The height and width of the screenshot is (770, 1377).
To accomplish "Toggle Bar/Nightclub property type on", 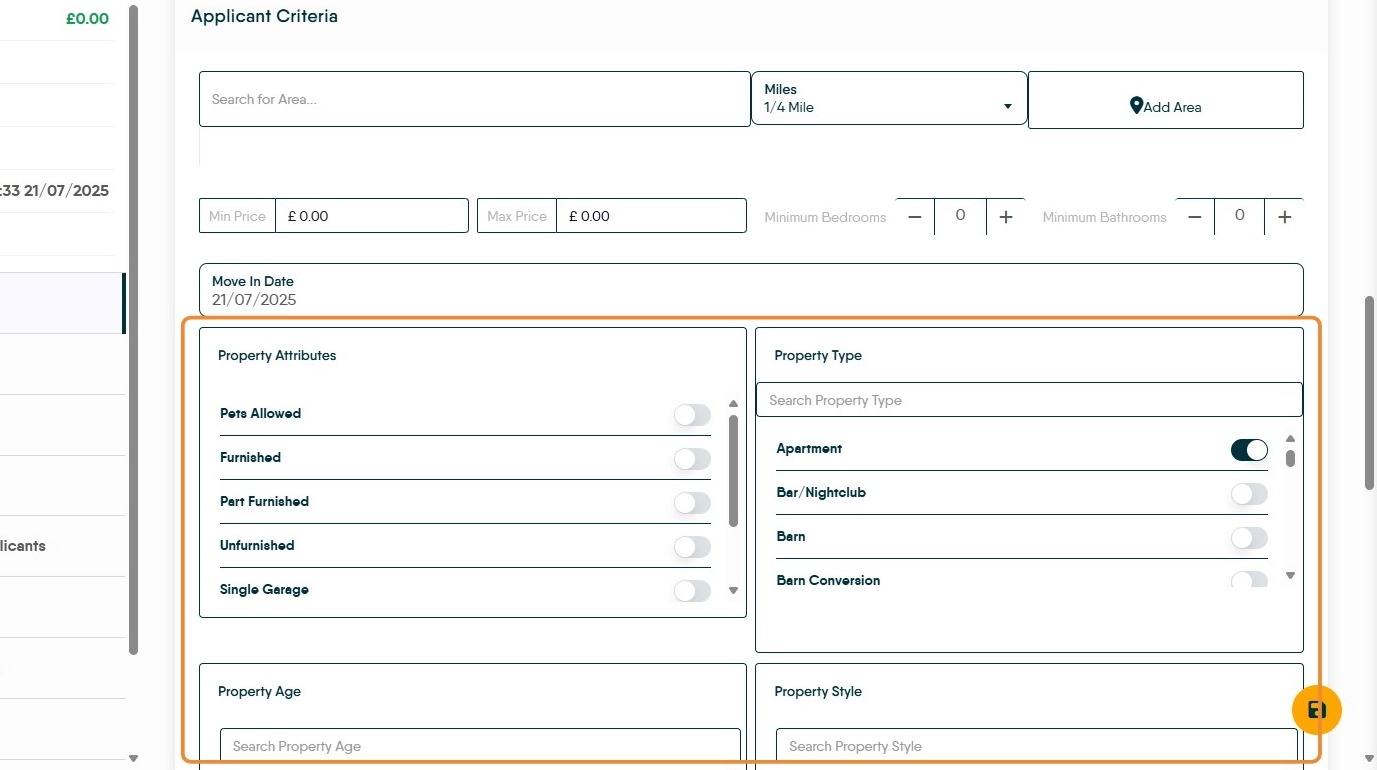I will [x=1249, y=494].
